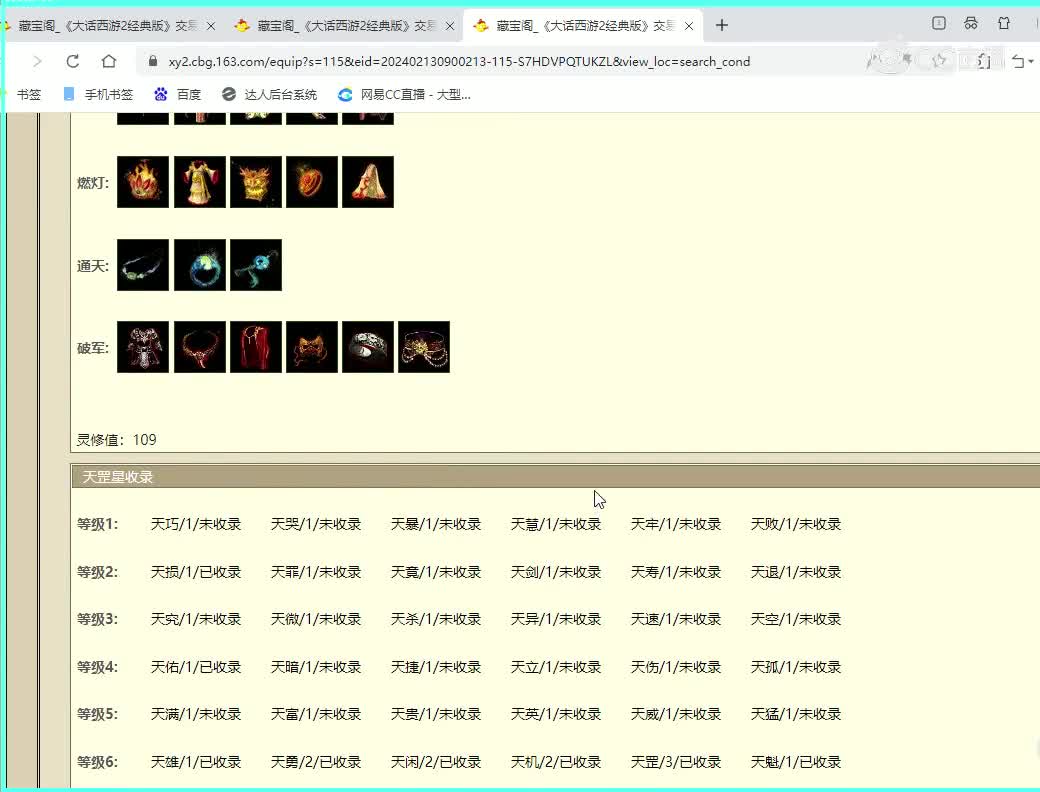Open the 网易CC直播 bookmark
Image resolution: width=1040 pixels, height=792 pixels.
pos(405,95)
